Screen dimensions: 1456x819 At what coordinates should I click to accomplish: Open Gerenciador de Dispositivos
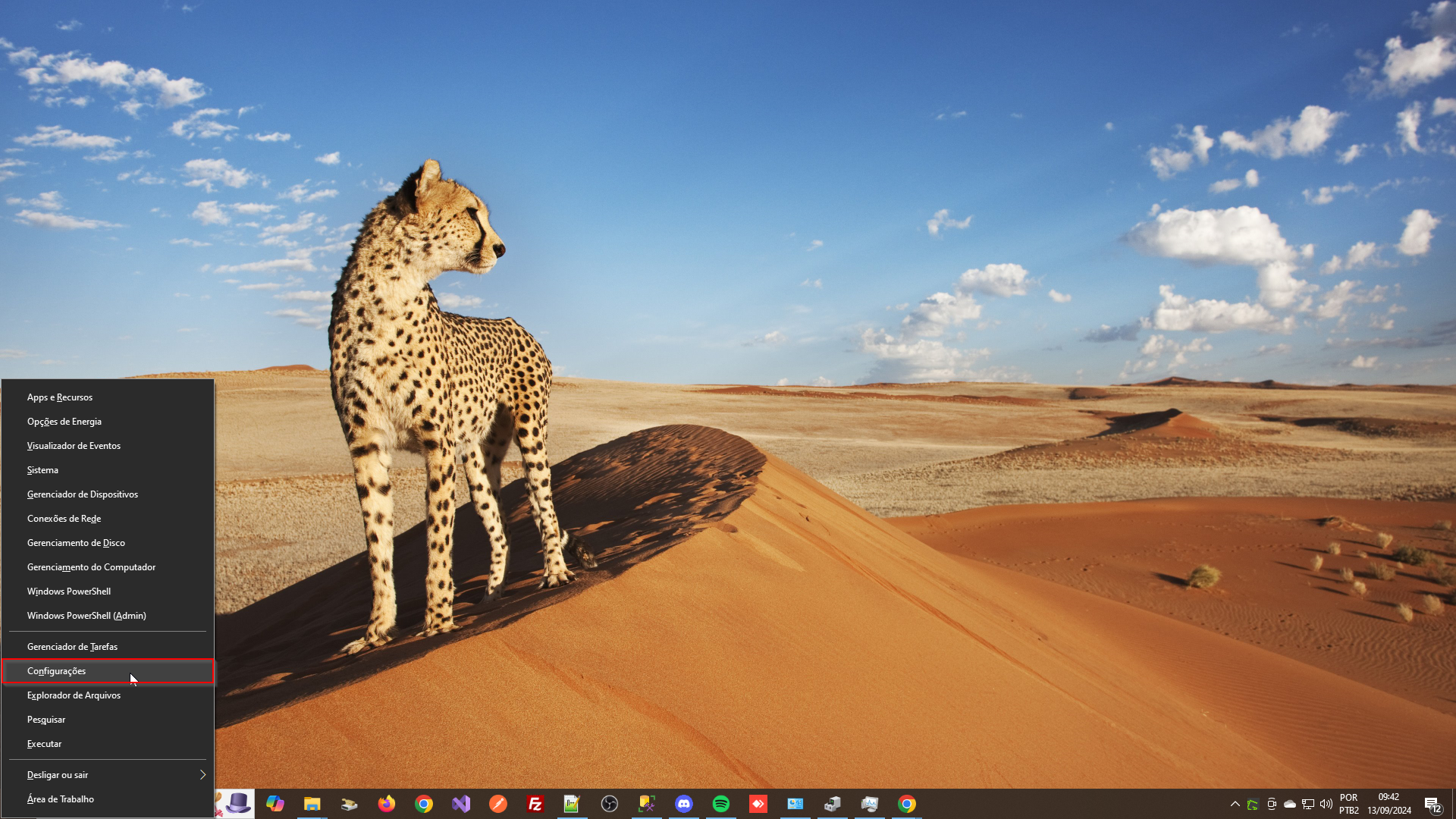point(108,494)
